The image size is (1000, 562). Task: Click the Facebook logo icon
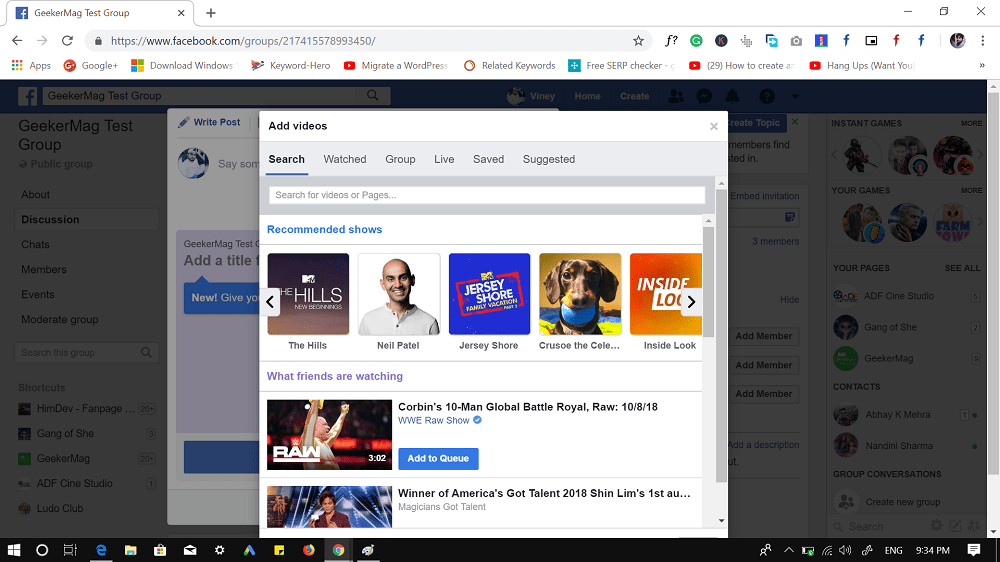point(27,96)
